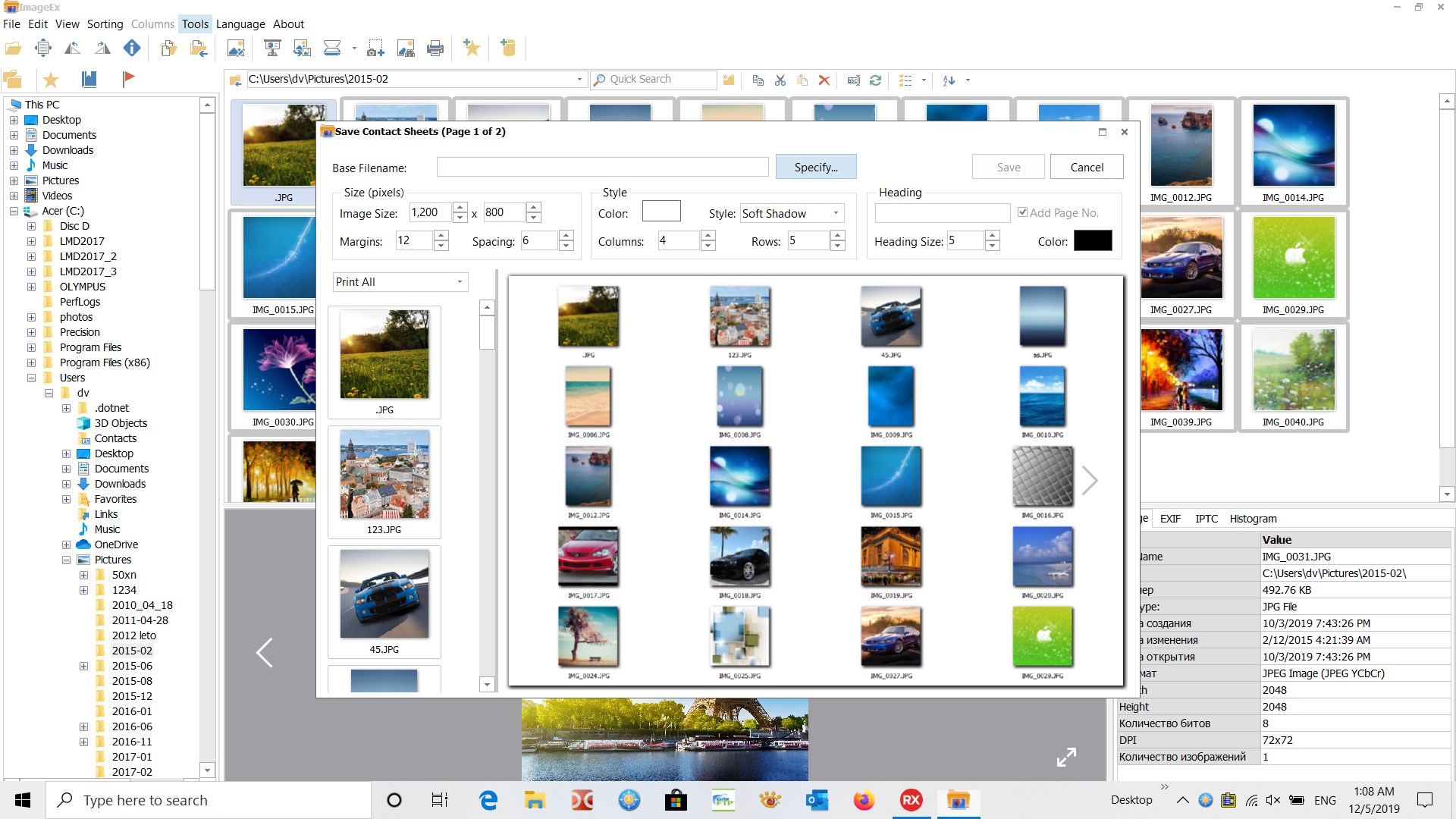The height and width of the screenshot is (819, 1456).
Task: Click the scanner acquire icon
Action: [332, 49]
